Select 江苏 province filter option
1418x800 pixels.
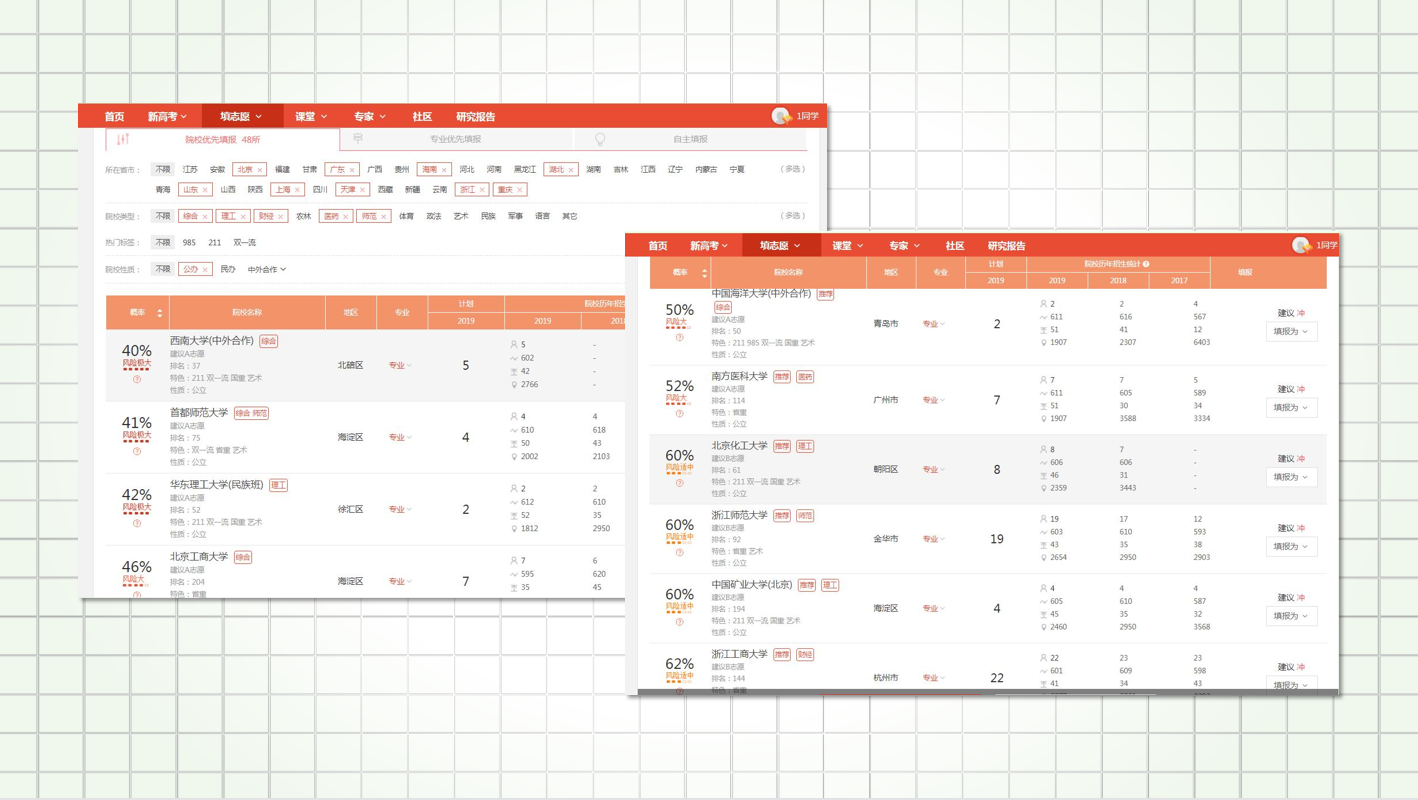point(190,170)
